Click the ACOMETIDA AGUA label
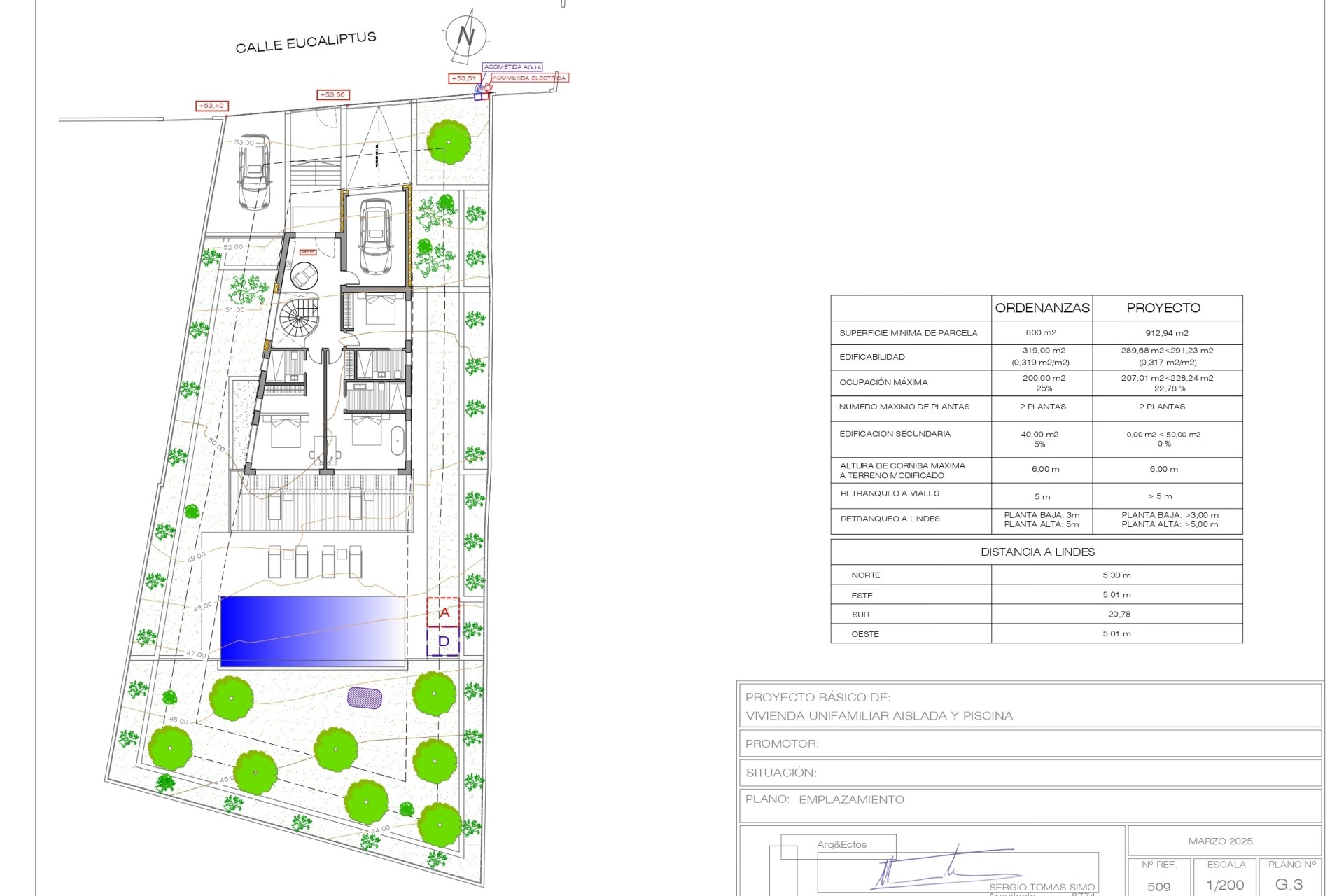Viewport: 1344px width, 896px height. point(512,67)
